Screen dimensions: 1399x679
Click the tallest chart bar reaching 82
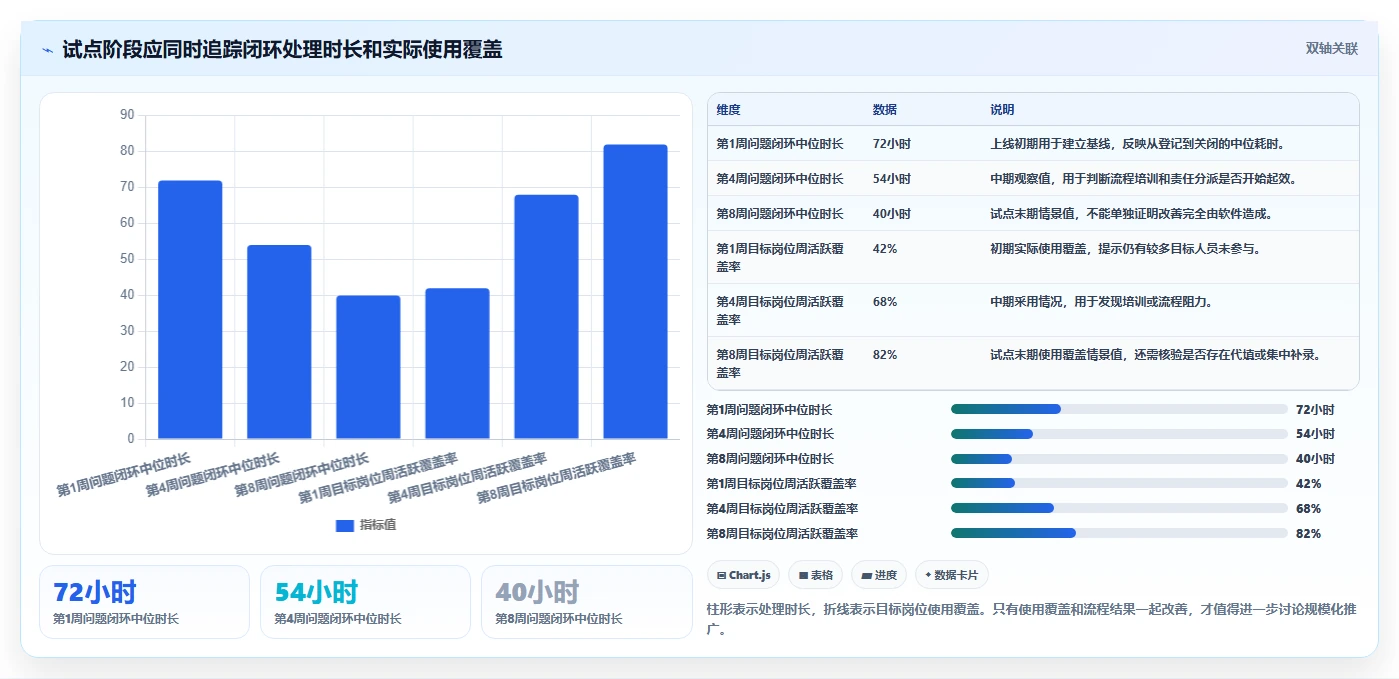coord(635,292)
